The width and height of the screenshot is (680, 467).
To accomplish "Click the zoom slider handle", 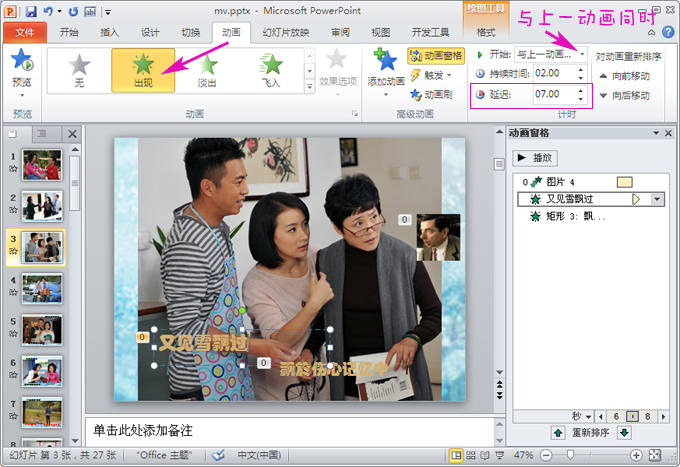I will pyautogui.click(x=570, y=455).
